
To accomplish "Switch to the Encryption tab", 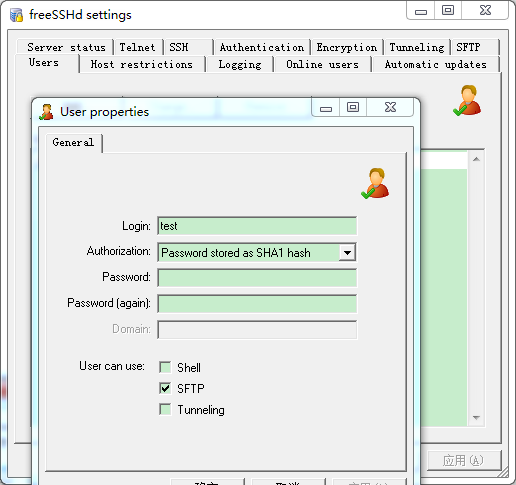I will pos(347,47).
